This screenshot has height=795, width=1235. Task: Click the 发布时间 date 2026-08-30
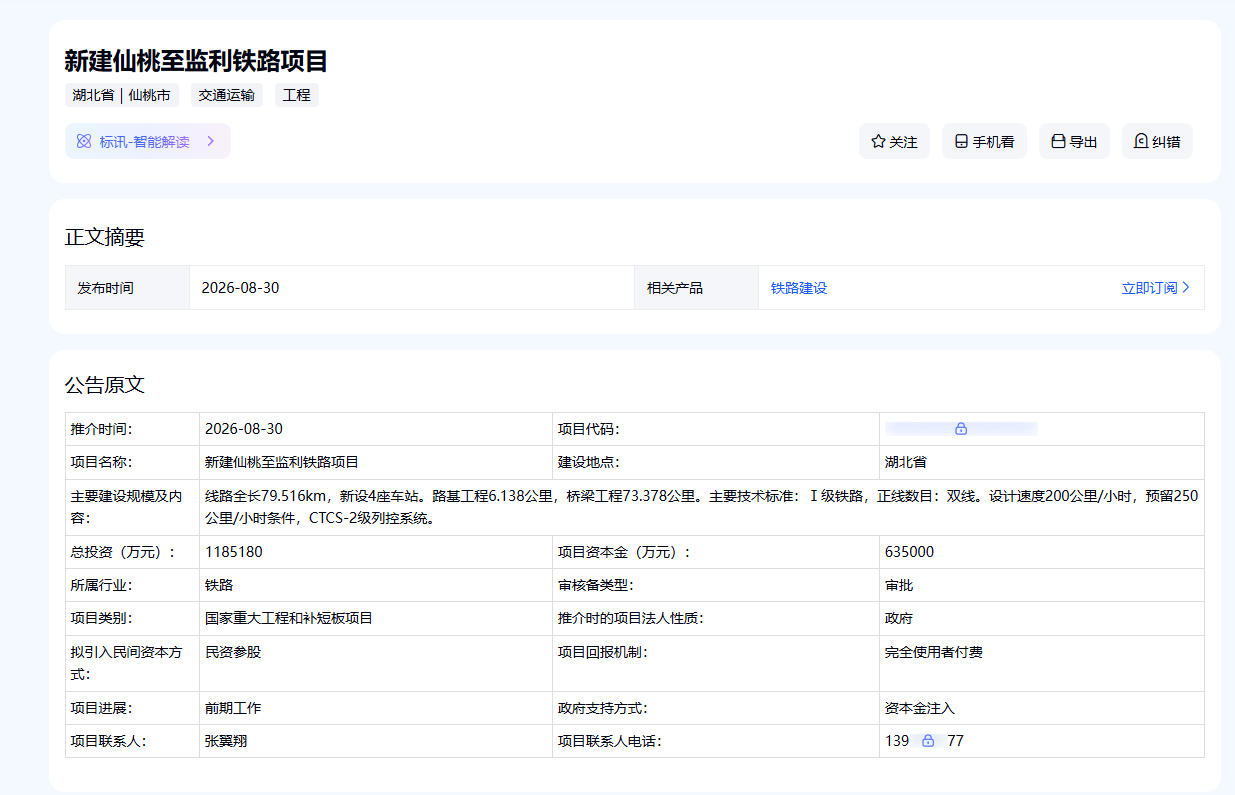click(240, 288)
